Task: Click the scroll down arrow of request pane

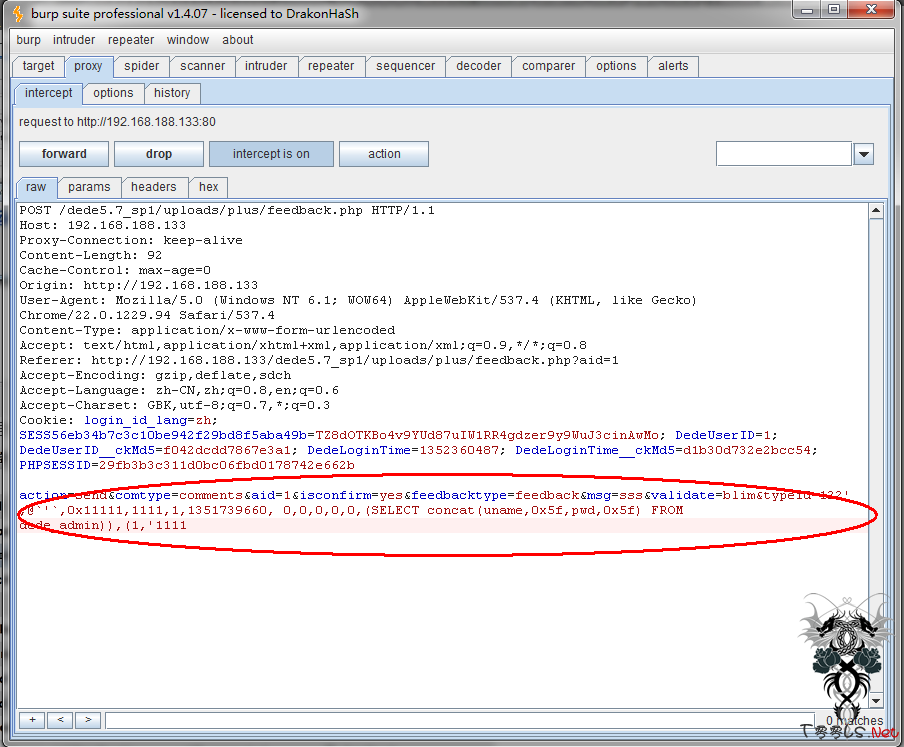Action: (876, 701)
